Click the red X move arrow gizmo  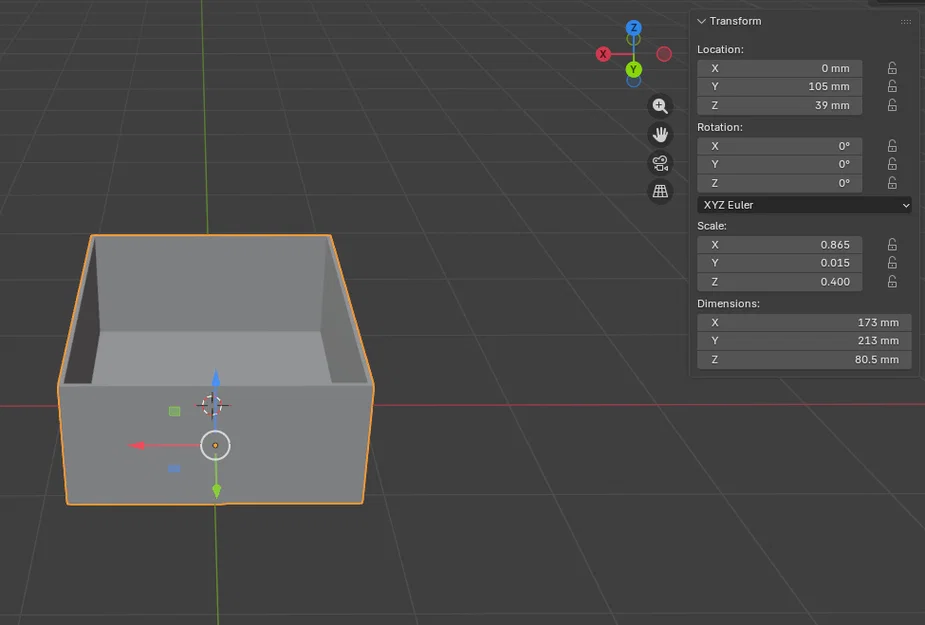point(137,446)
